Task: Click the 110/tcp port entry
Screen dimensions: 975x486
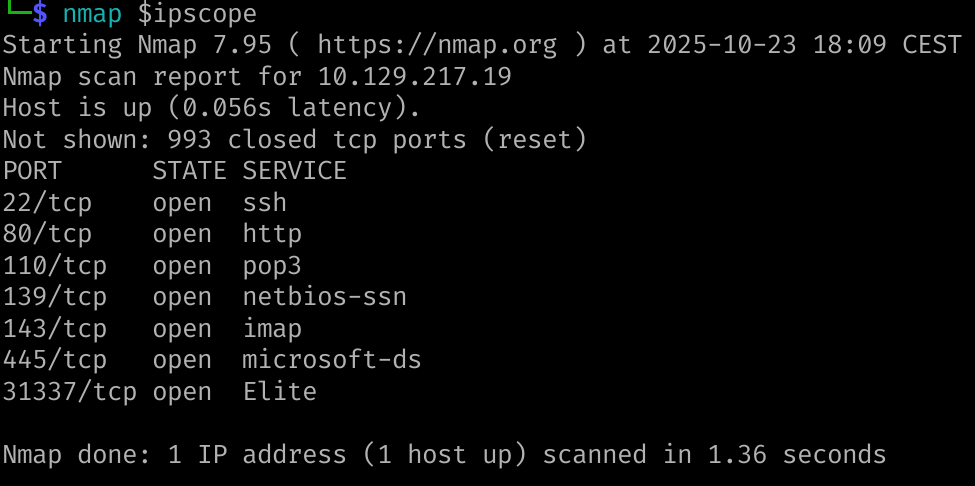Action: pos(54,265)
